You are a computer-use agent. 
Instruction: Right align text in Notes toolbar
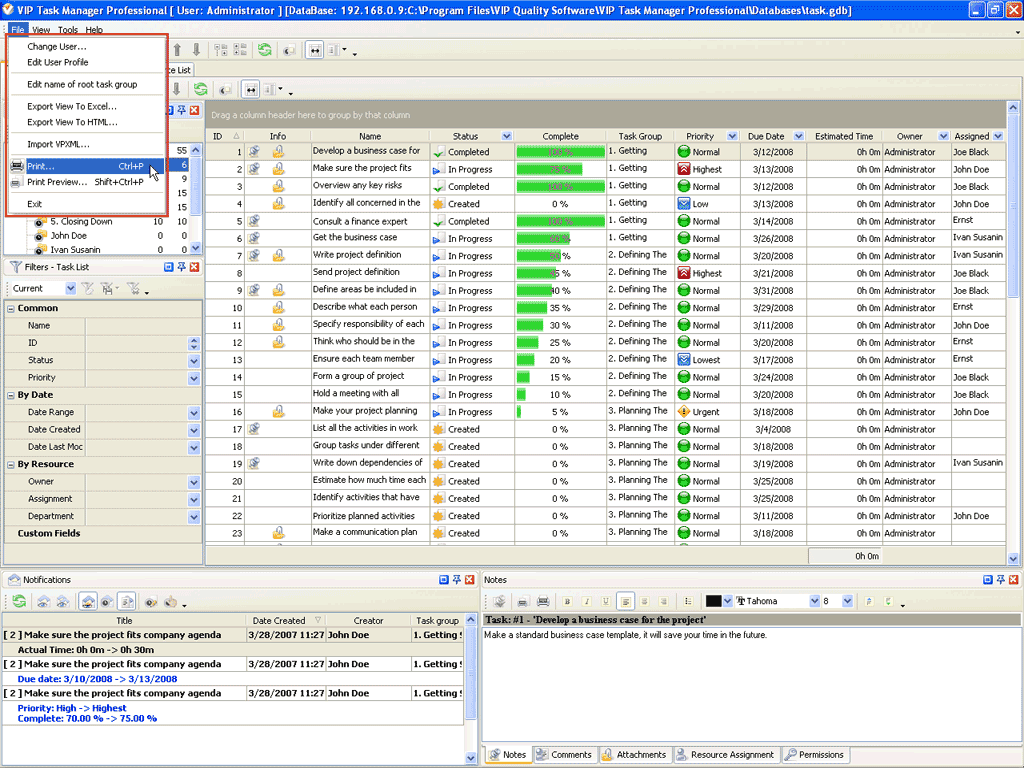[664, 601]
